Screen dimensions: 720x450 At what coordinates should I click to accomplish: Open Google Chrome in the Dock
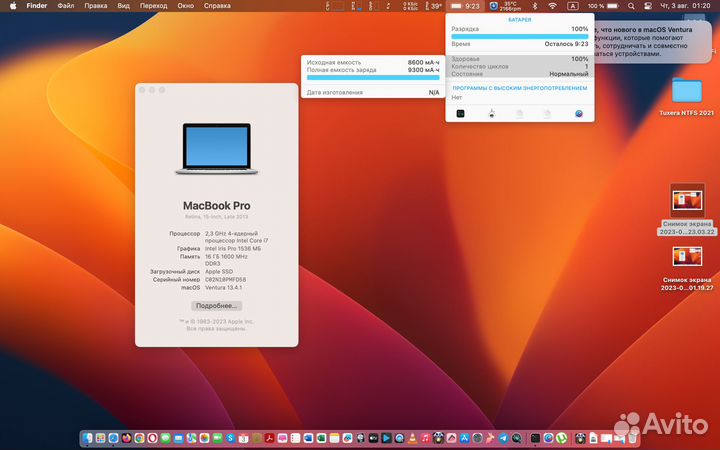coord(140,438)
